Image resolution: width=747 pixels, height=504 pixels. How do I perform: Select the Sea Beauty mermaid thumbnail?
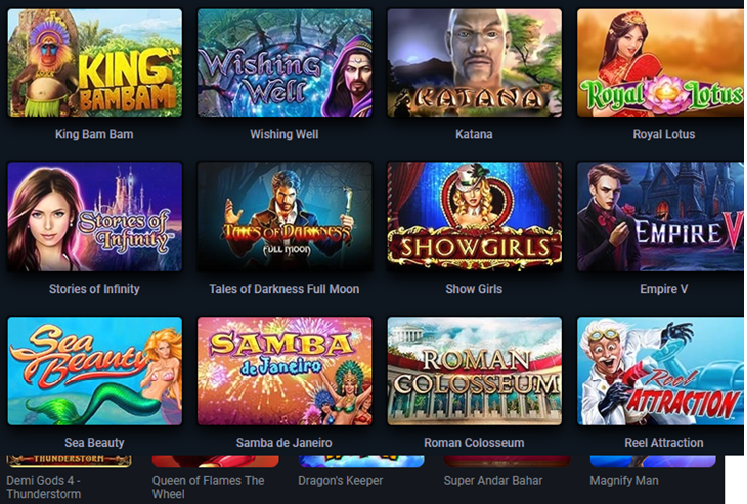94,371
